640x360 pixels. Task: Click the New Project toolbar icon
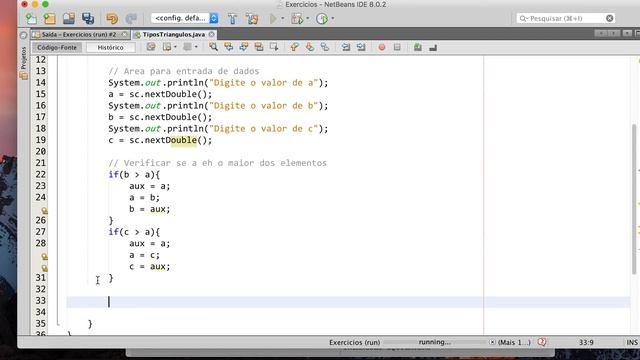(x=50, y=18)
